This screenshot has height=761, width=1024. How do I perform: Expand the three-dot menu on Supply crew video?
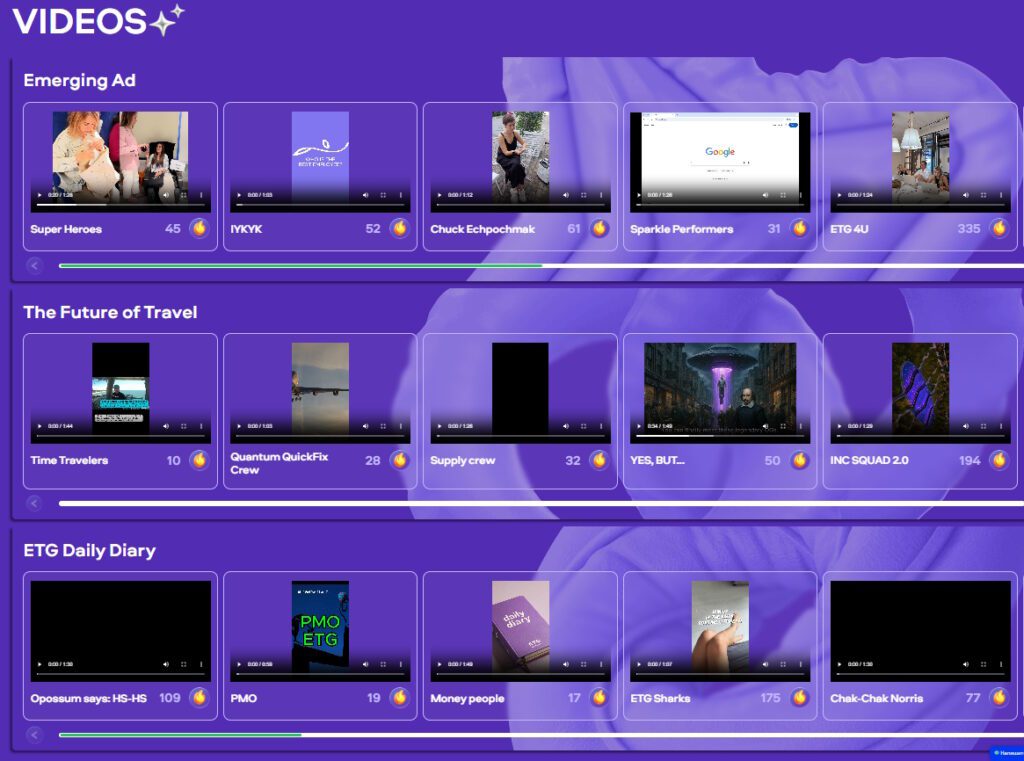tap(602, 427)
